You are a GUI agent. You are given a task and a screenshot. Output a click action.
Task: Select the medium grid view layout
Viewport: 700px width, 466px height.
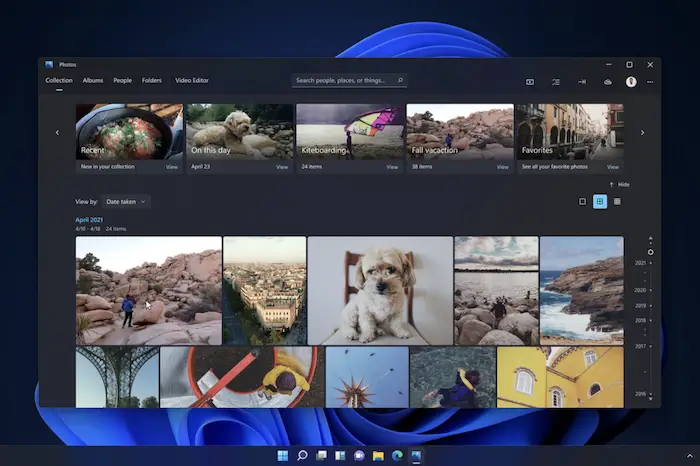[x=600, y=201]
